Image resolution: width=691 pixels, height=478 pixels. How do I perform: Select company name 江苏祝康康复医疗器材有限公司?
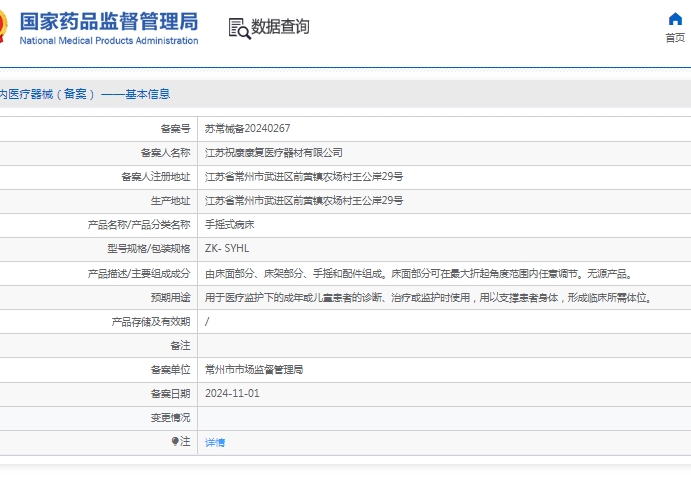coord(274,153)
